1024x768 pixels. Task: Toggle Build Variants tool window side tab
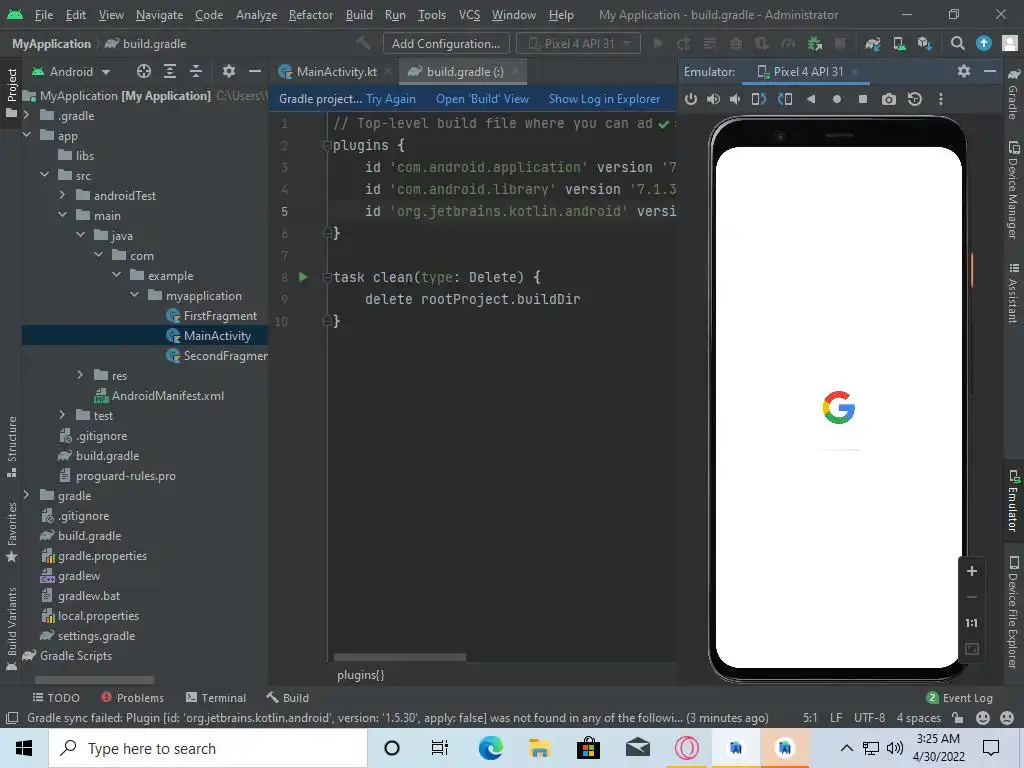point(11,629)
